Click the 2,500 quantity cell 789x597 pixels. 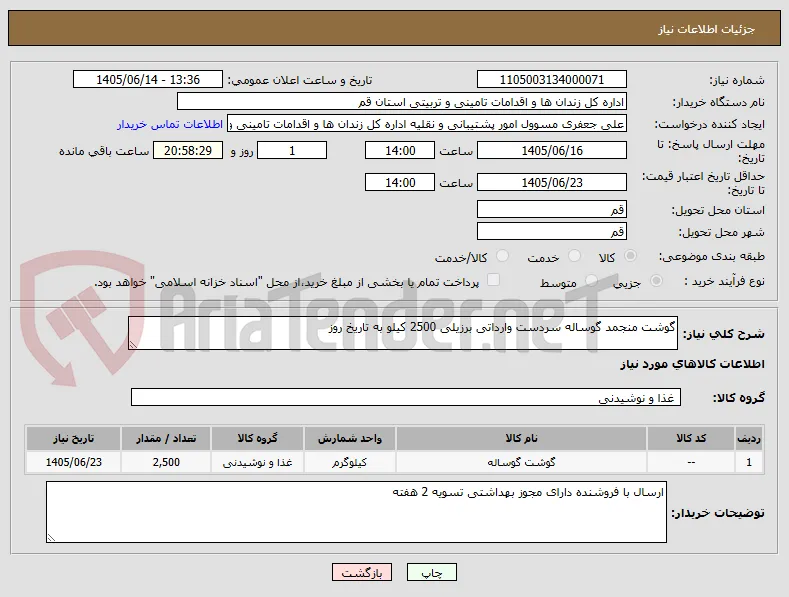[x=166, y=462]
